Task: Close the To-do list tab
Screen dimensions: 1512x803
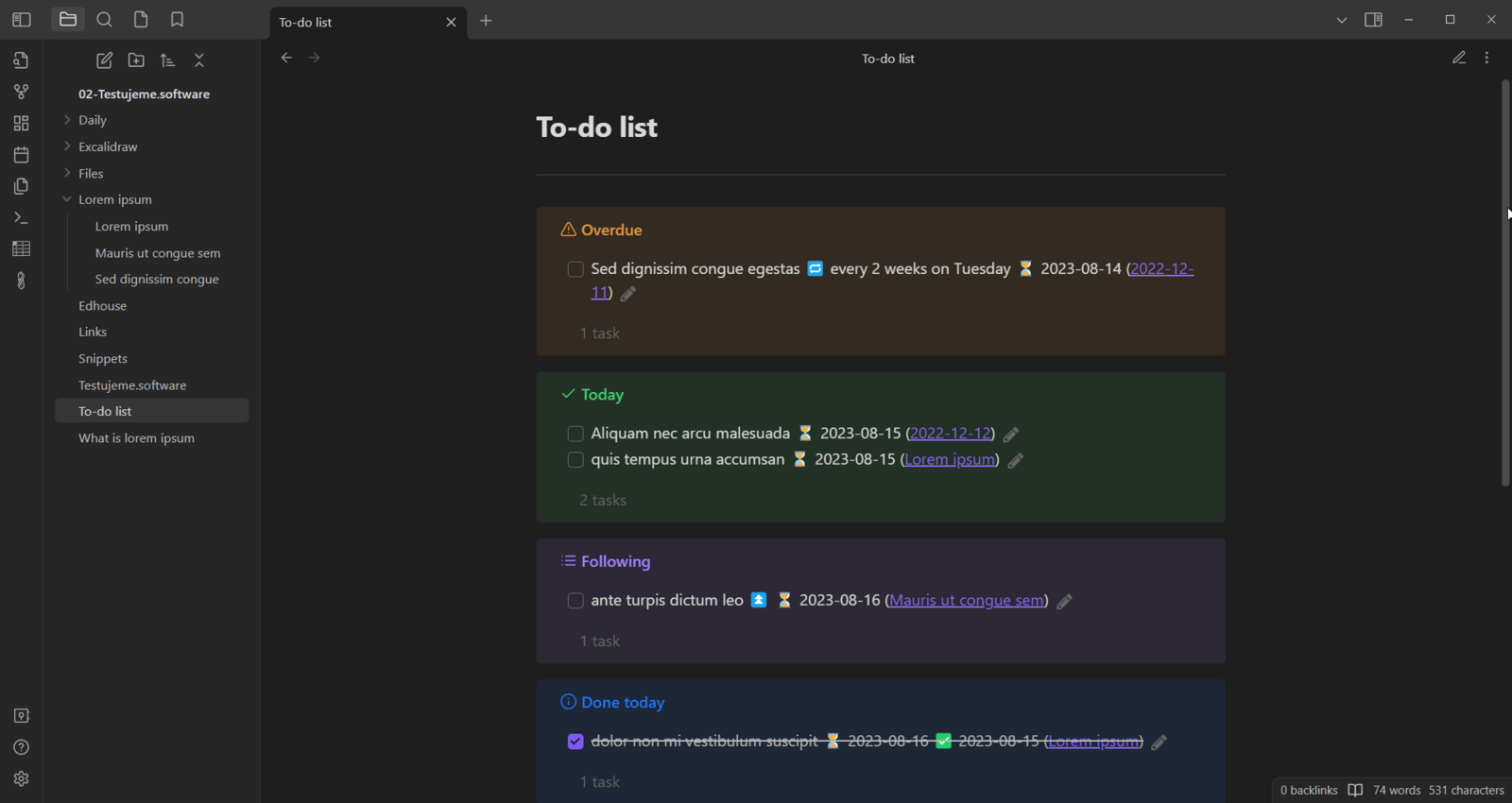Action: coord(451,22)
